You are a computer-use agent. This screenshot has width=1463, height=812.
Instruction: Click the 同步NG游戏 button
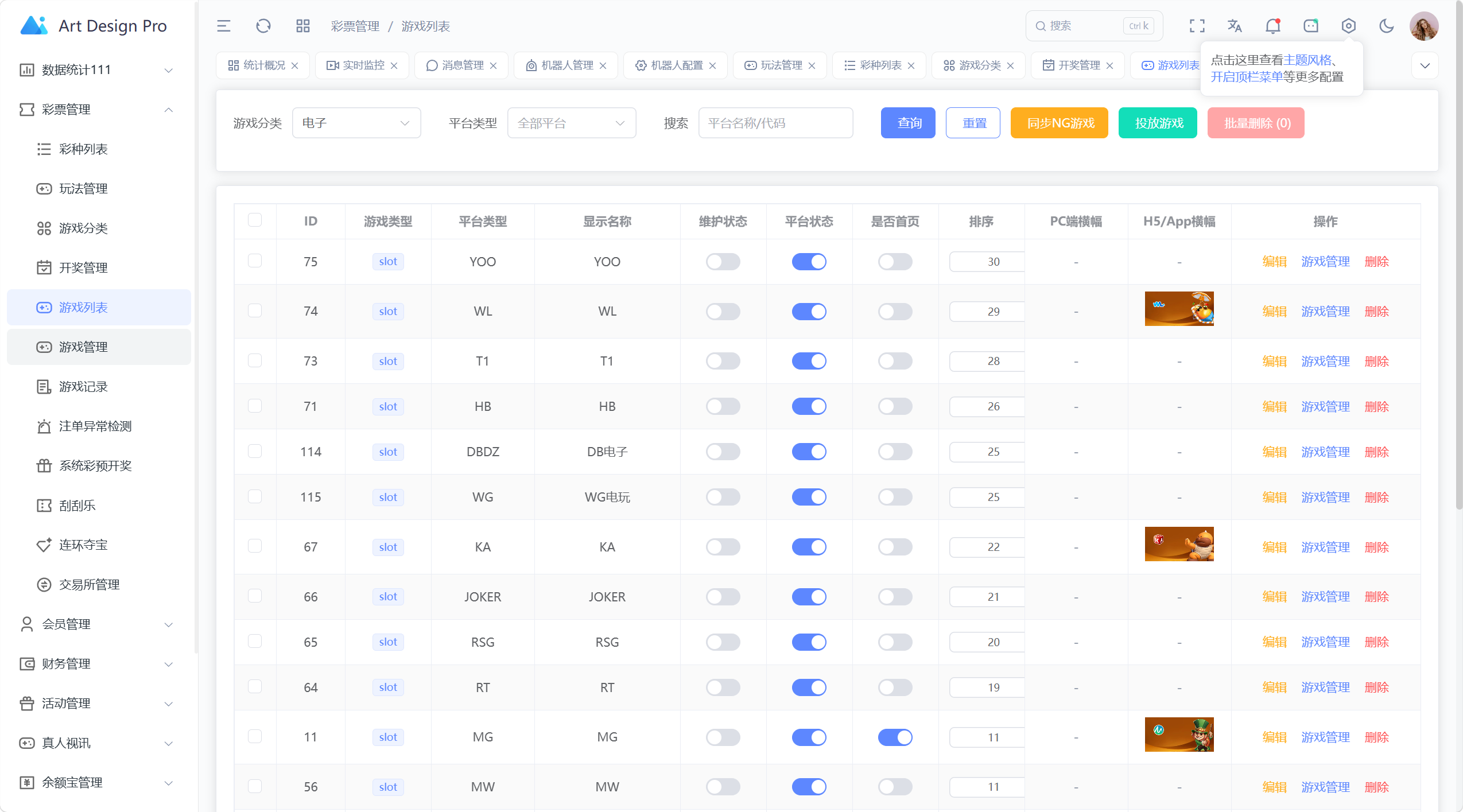click(x=1060, y=123)
